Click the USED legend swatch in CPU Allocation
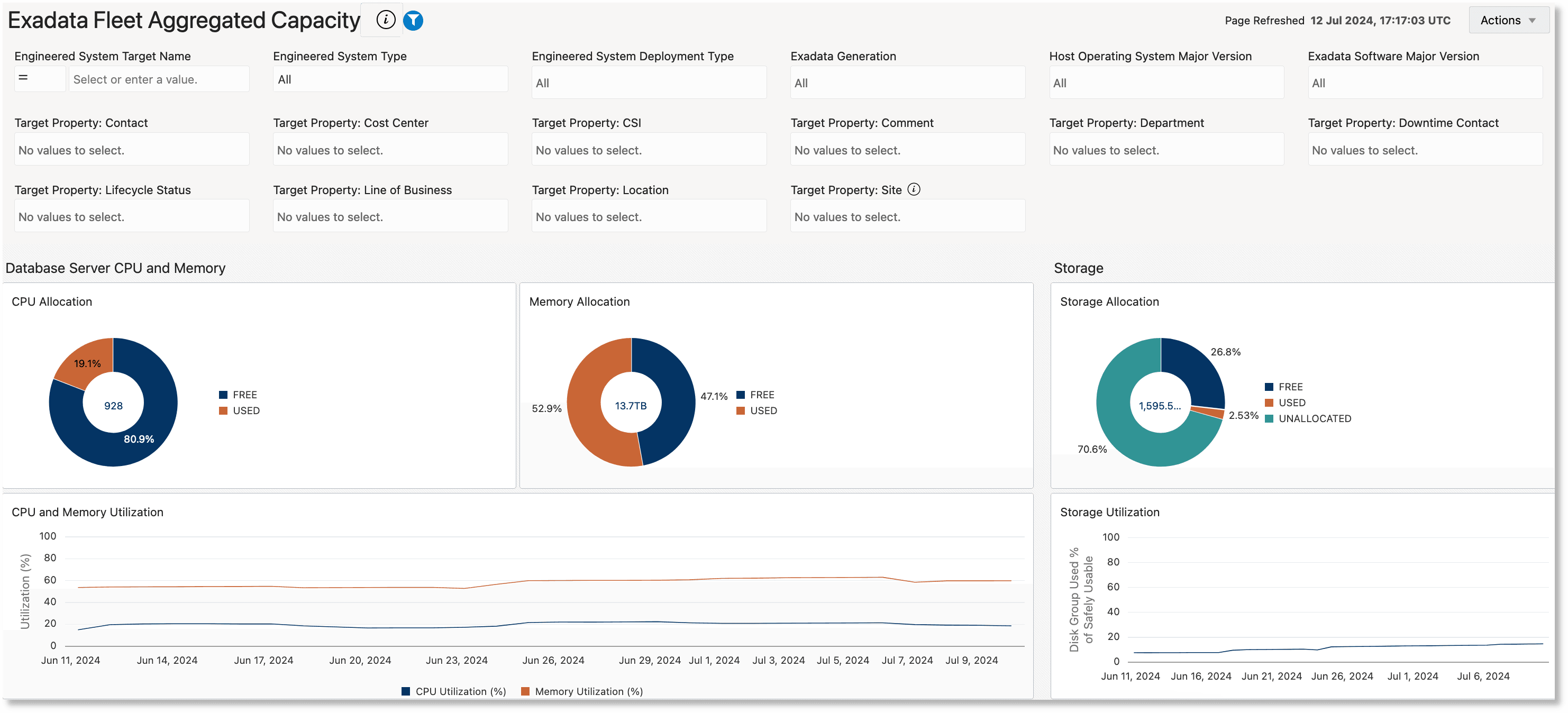1568x713 pixels. pyautogui.click(x=223, y=410)
